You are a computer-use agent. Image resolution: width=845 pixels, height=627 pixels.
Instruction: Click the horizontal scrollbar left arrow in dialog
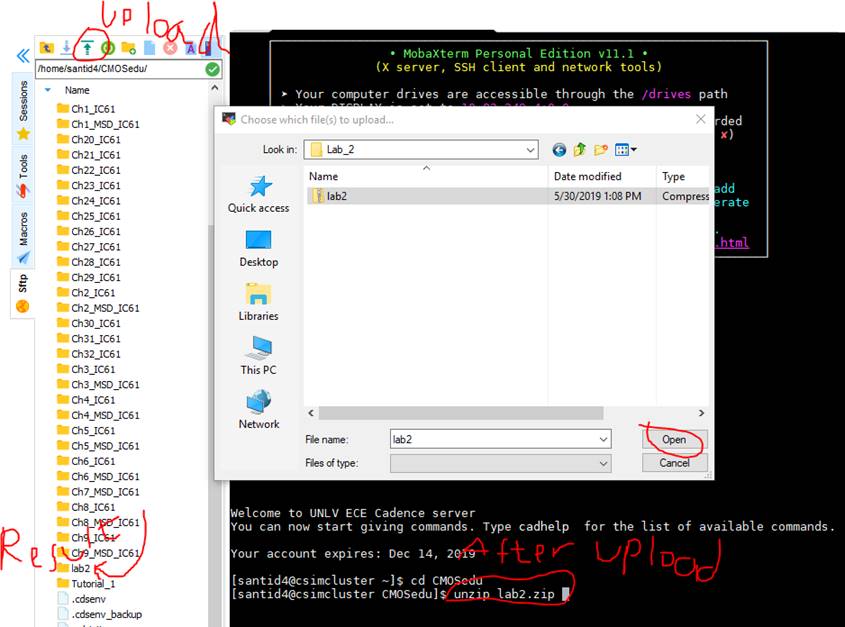(x=311, y=413)
